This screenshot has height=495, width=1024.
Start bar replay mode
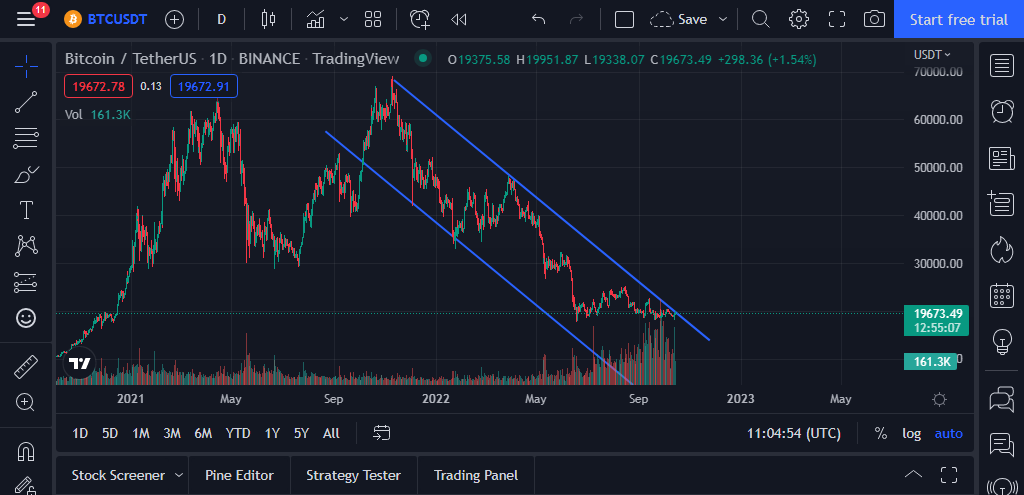458,19
